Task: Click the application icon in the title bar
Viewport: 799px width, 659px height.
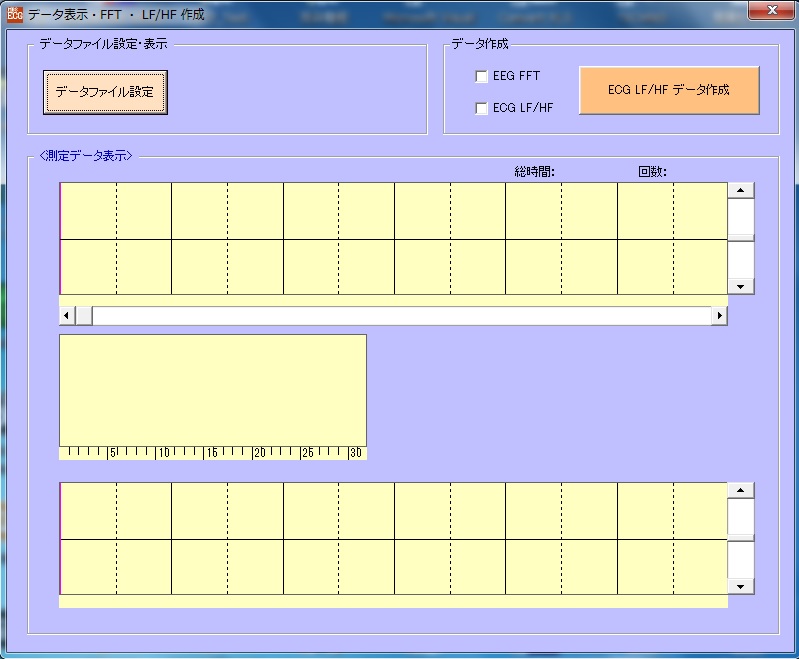Action: point(14,15)
